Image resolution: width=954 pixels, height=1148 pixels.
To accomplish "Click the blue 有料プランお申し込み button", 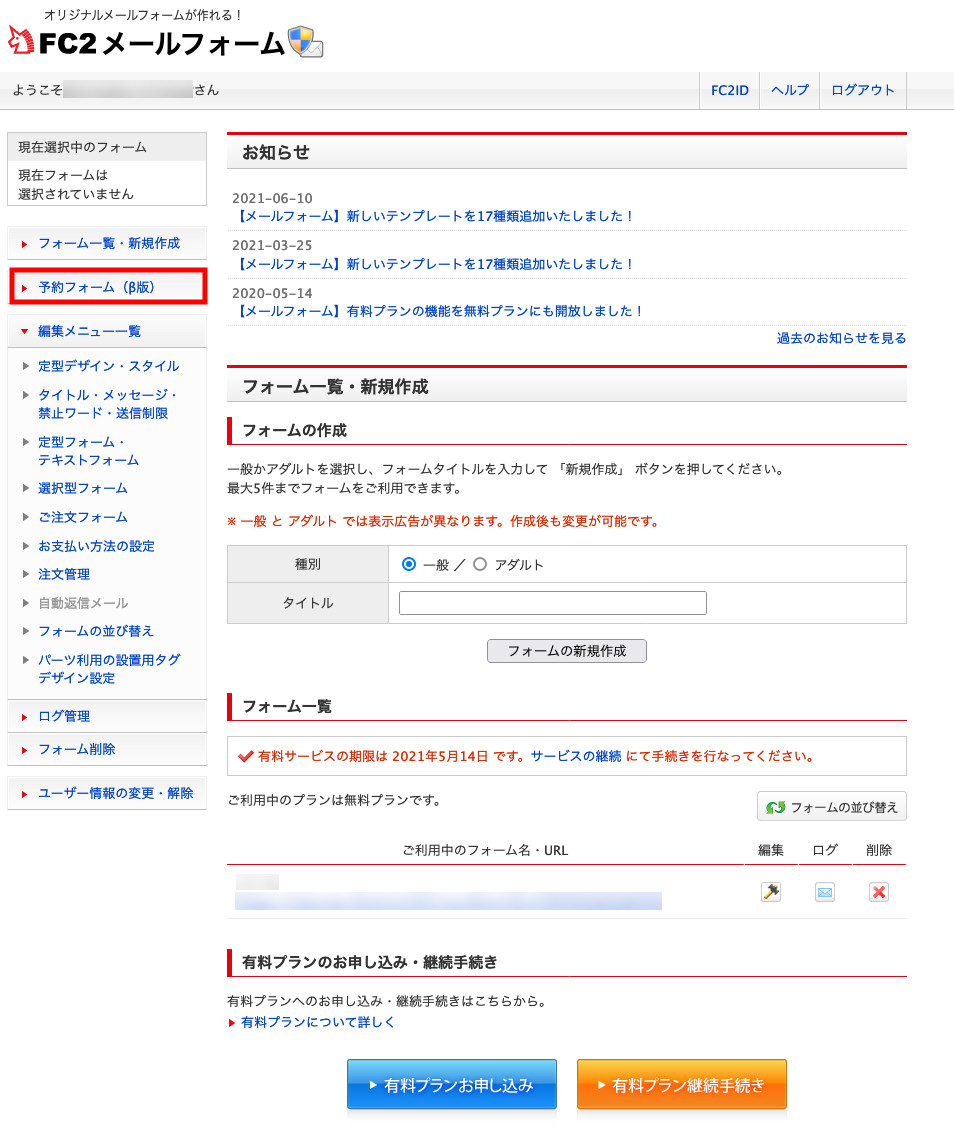I will point(452,1084).
